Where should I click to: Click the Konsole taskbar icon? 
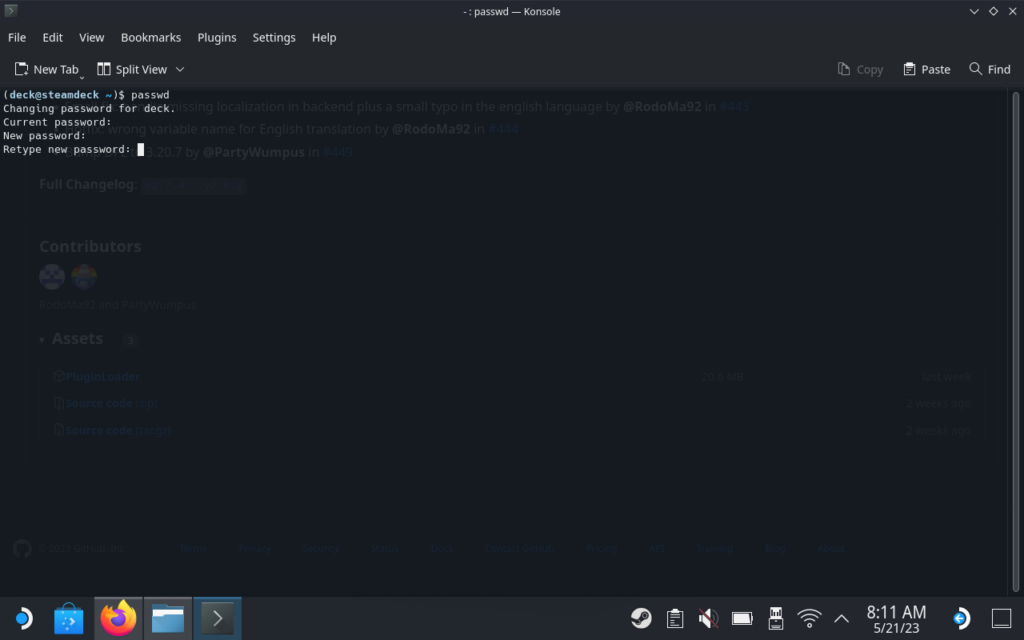coord(217,619)
